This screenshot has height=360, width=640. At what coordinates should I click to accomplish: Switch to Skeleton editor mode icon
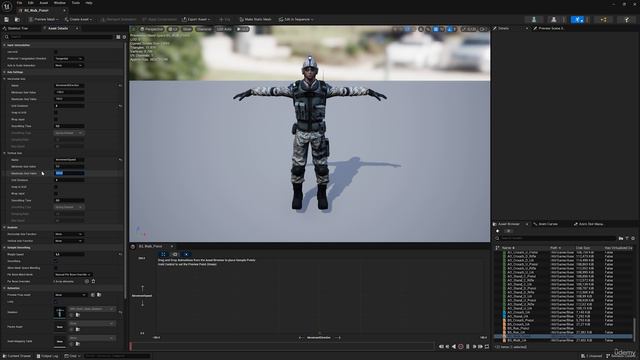(534, 19)
